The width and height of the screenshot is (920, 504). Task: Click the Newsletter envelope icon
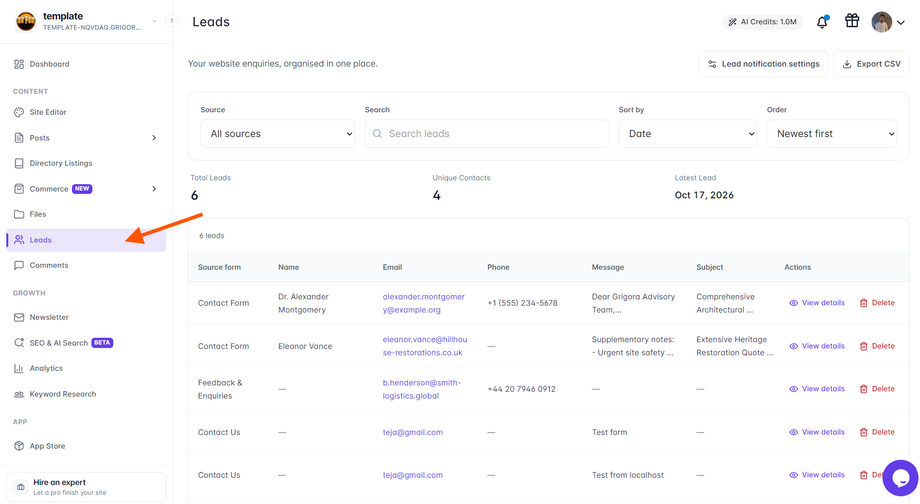[19, 317]
